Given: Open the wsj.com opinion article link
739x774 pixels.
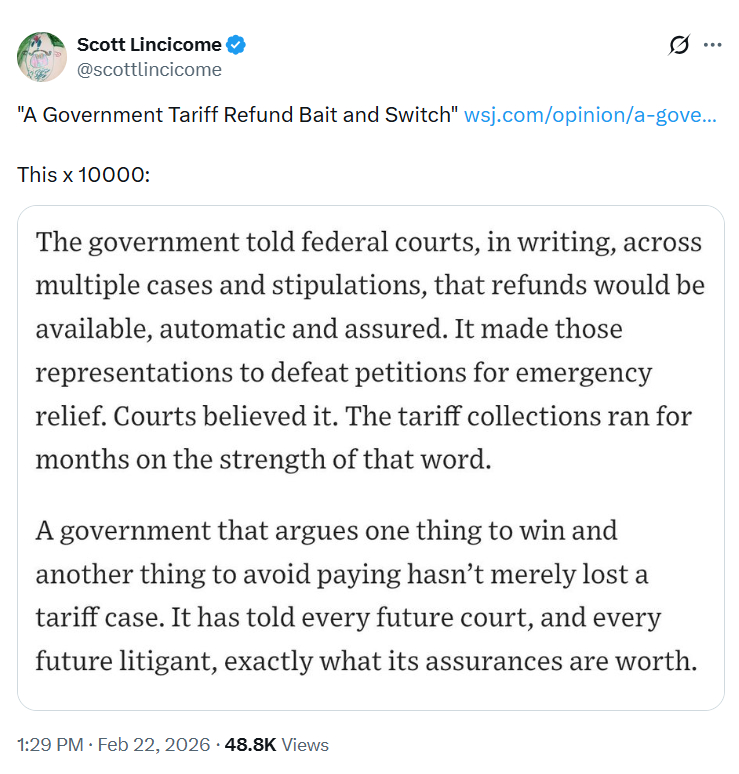Looking at the screenshot, I should click(x=590, y=115).
